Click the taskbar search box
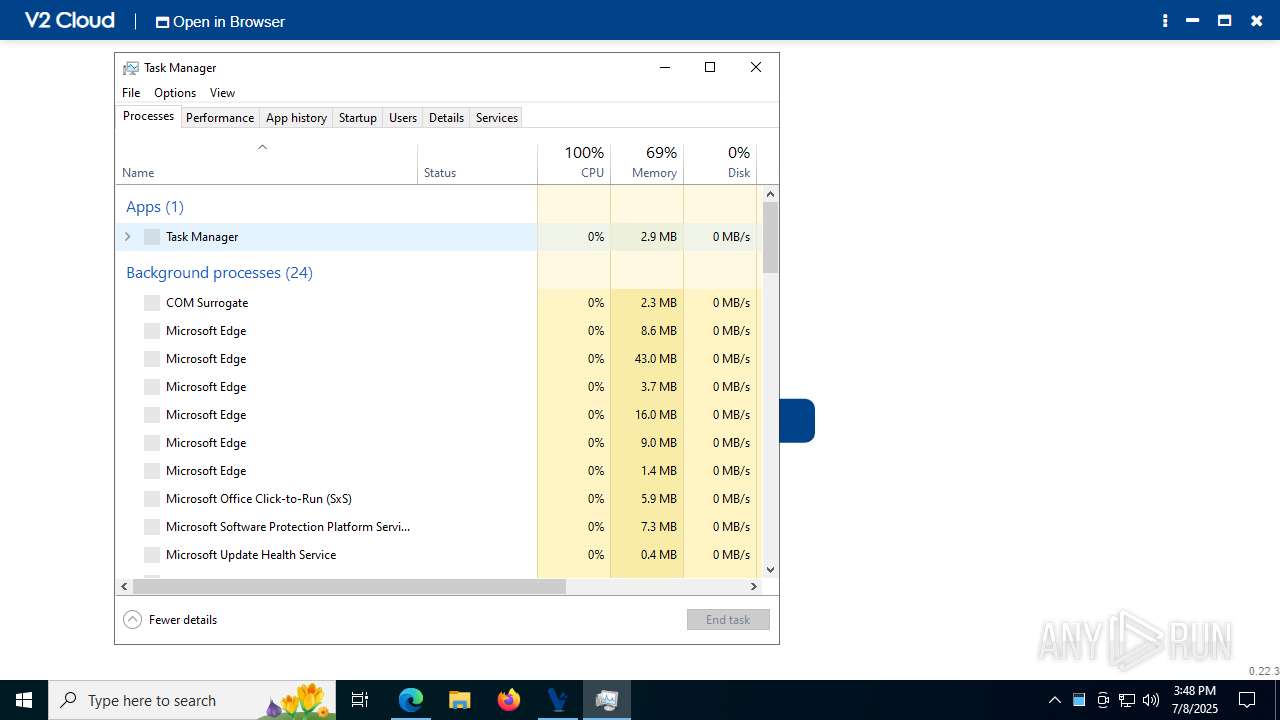Viewport: 1280px width, 720px height. [192, 700]
